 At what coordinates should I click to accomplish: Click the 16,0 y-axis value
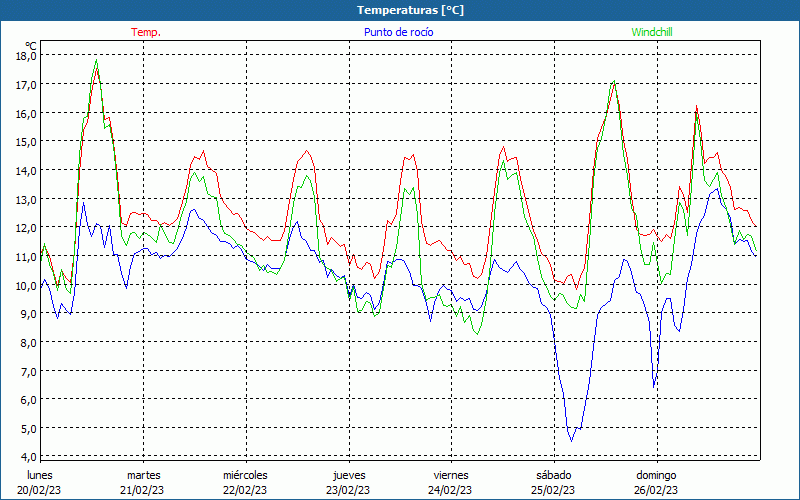[26, 113]
